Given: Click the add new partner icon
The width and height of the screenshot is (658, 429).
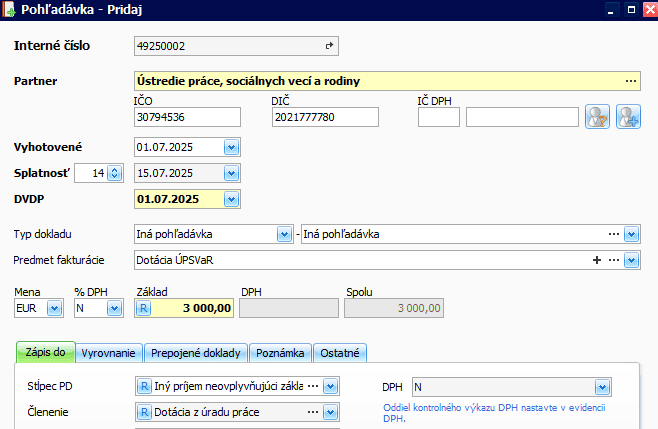Looking at the screenshot, I should pos(628,117).
